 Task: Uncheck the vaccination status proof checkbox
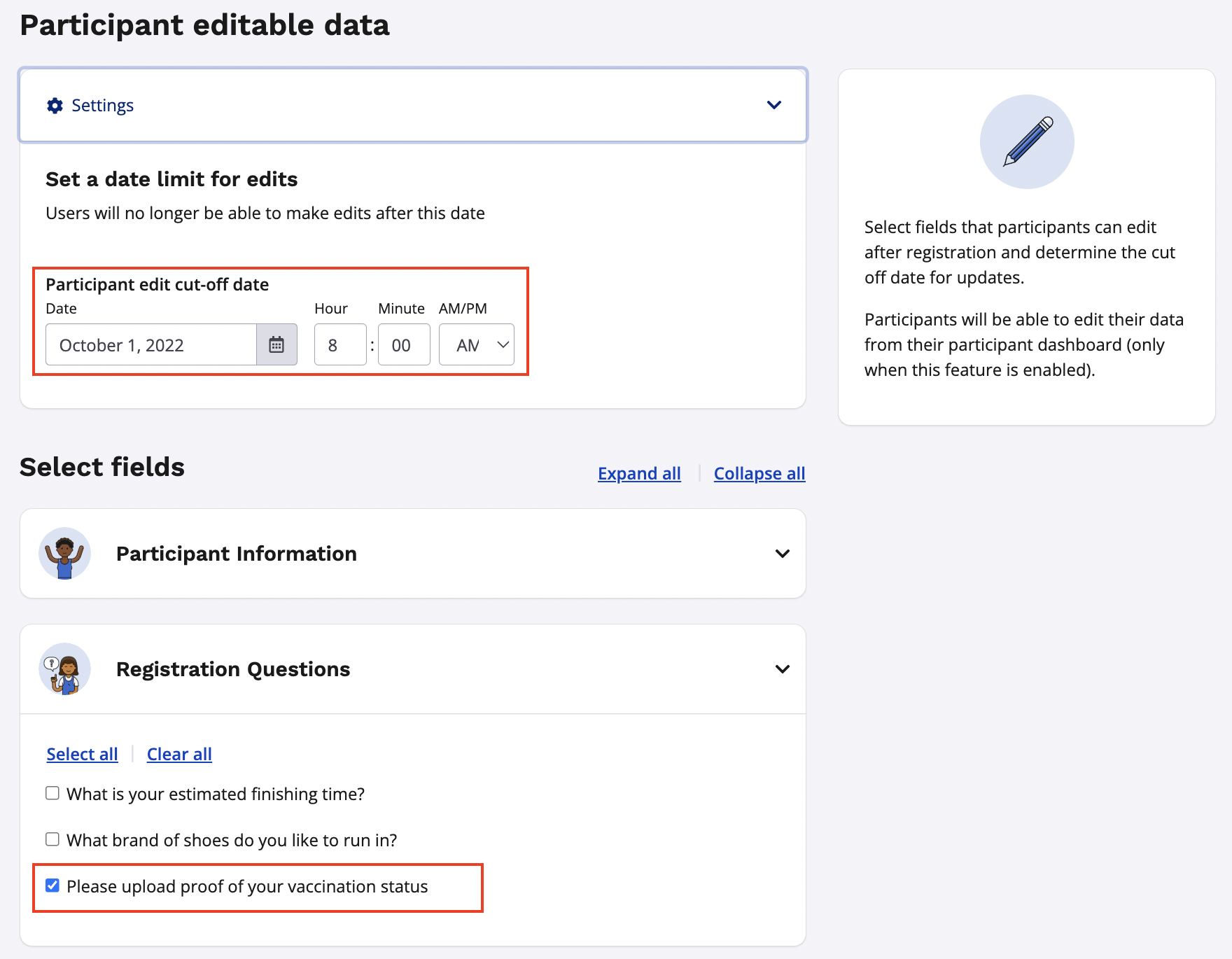pos(52,885)
